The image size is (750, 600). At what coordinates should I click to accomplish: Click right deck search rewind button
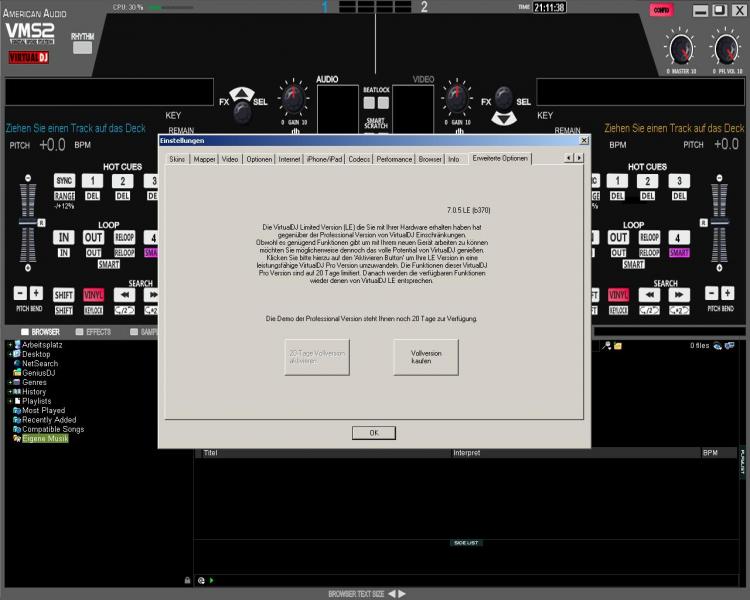point(649,295)
